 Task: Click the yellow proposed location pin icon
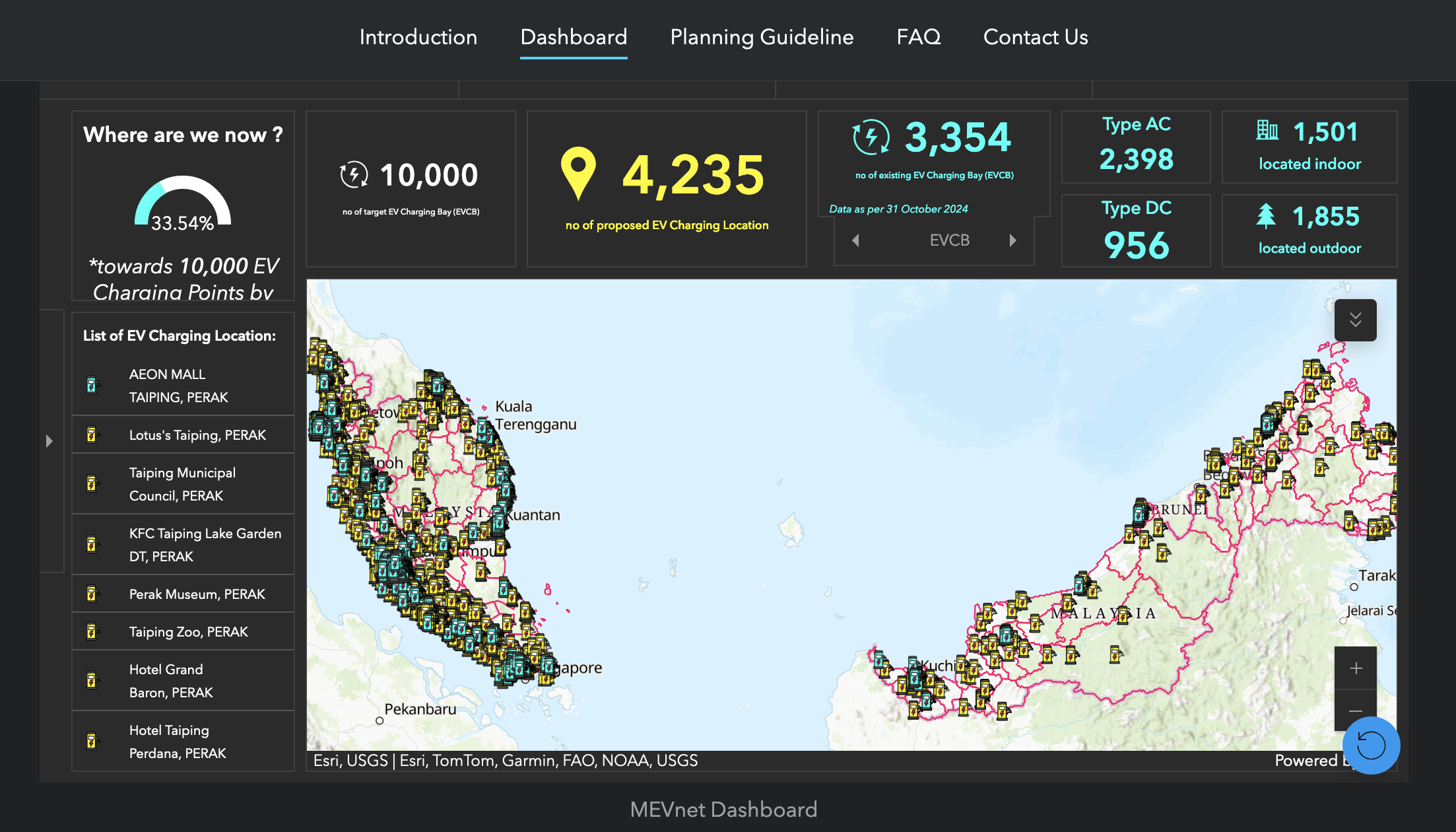coord(578,174)
